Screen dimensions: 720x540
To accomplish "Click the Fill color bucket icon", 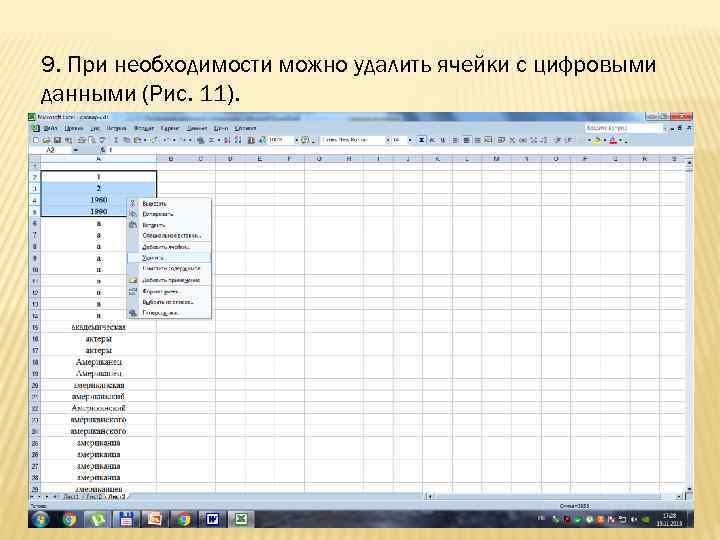I will tap(596, 140).
